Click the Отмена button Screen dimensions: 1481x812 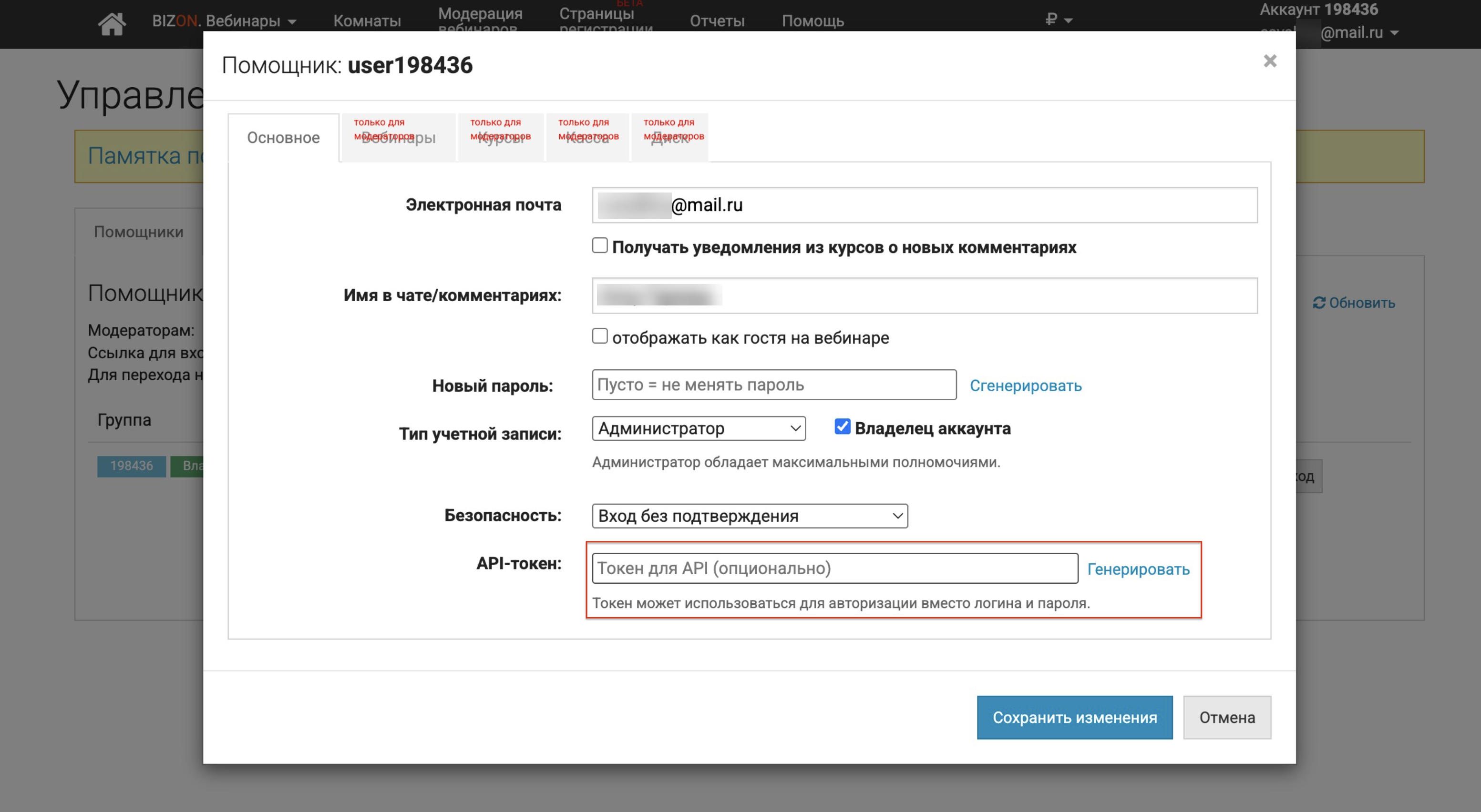click(1226, 717)
